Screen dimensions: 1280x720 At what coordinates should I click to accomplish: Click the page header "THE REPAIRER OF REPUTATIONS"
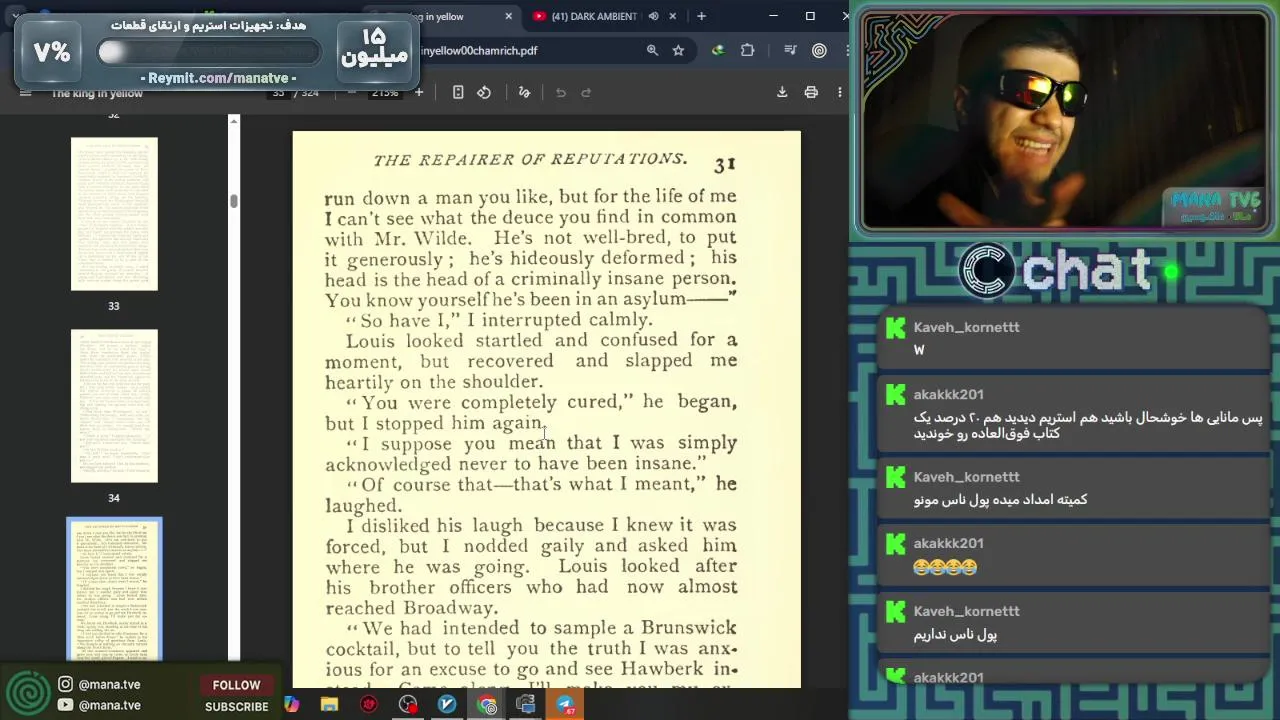530,160
